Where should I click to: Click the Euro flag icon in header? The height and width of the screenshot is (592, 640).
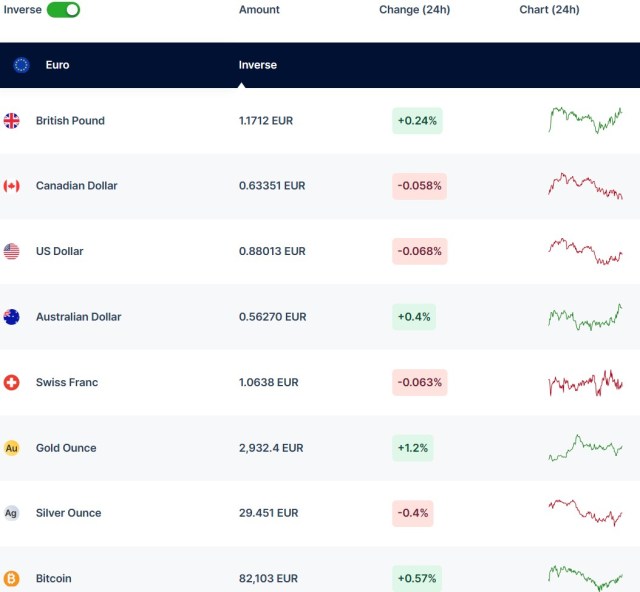point(21,65)
